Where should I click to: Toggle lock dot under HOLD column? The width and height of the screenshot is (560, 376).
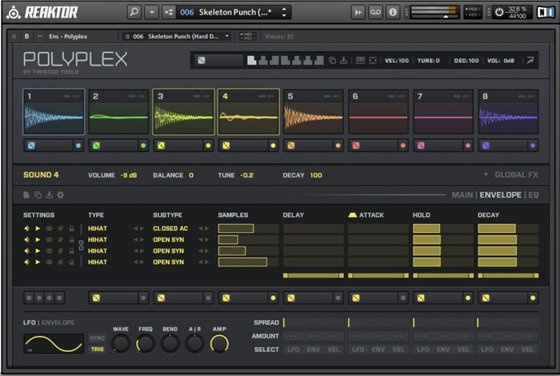[468, 298]
